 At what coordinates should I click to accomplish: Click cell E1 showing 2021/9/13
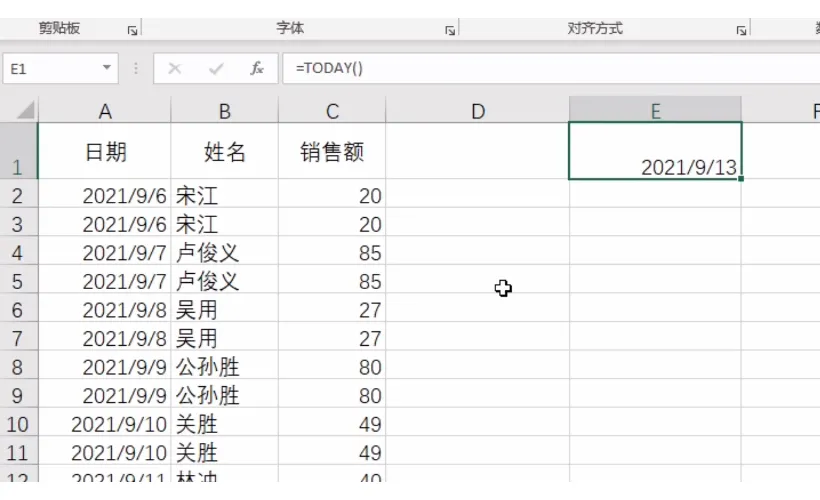[x=655, y=151]
